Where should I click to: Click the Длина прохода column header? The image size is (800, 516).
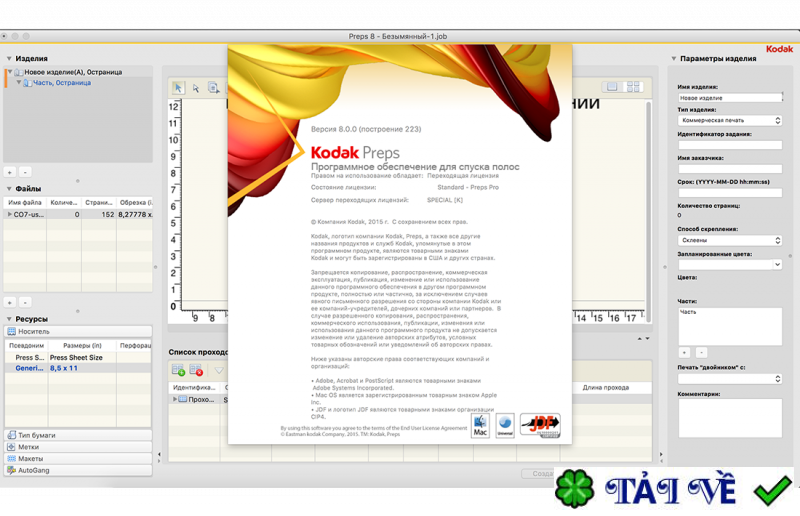606,388
